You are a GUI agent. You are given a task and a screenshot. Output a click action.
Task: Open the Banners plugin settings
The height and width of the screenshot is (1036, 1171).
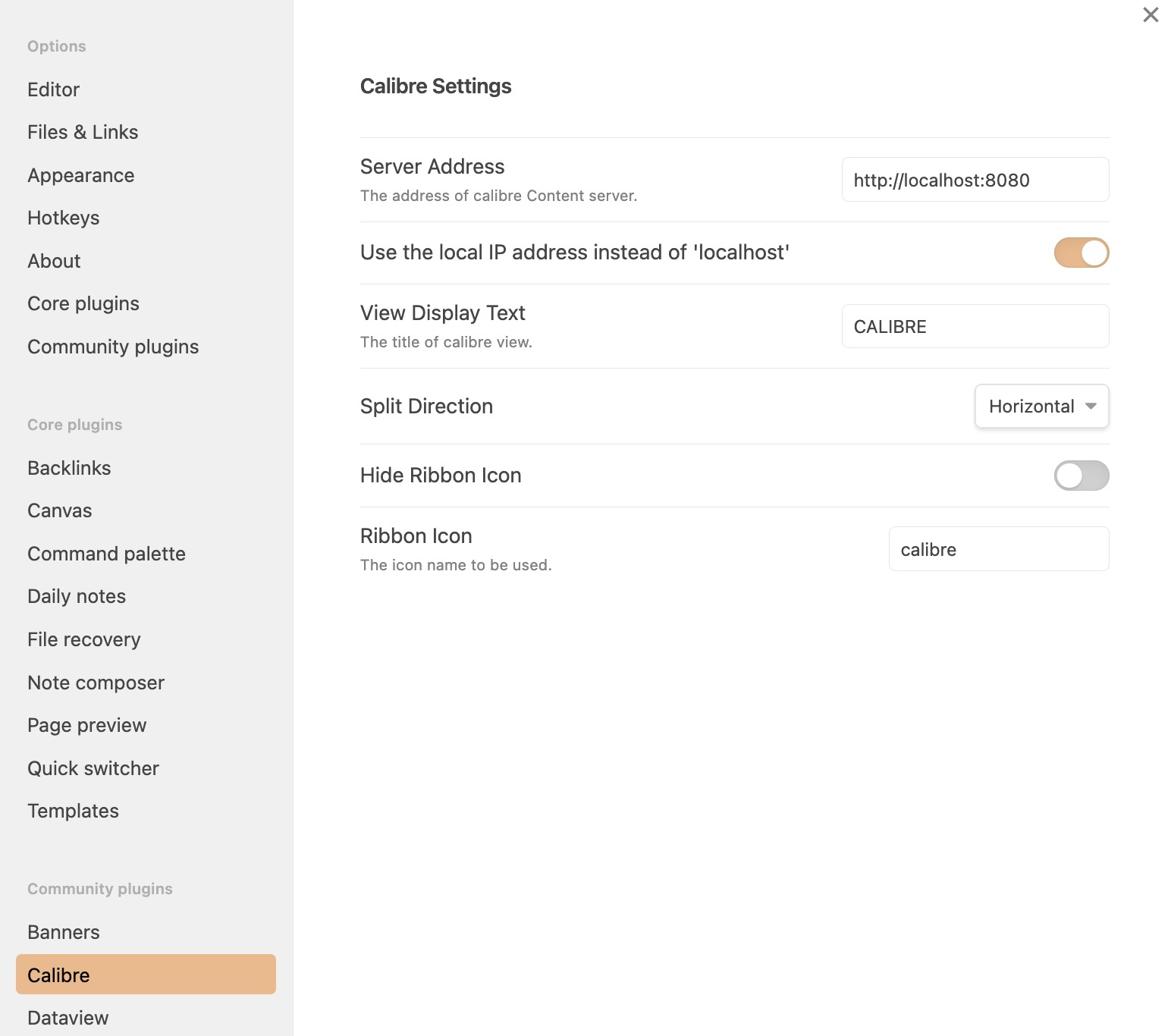coord(64,932)
